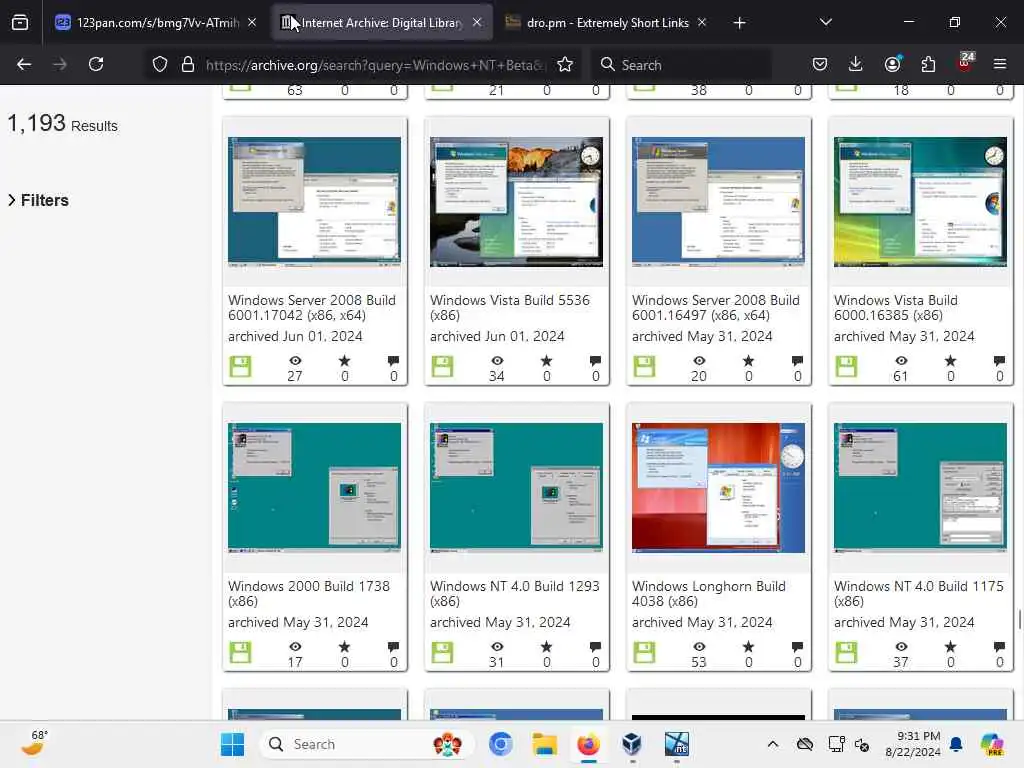Click views eye icon on Vista 6000.16385 card
The width and height of the screenshot is (1024, 768).
point(901,360)
